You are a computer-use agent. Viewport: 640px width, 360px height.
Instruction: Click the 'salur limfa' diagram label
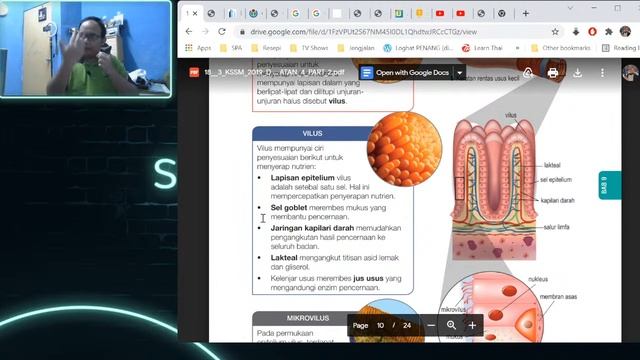pyautogui.click(x=556, y=227)
